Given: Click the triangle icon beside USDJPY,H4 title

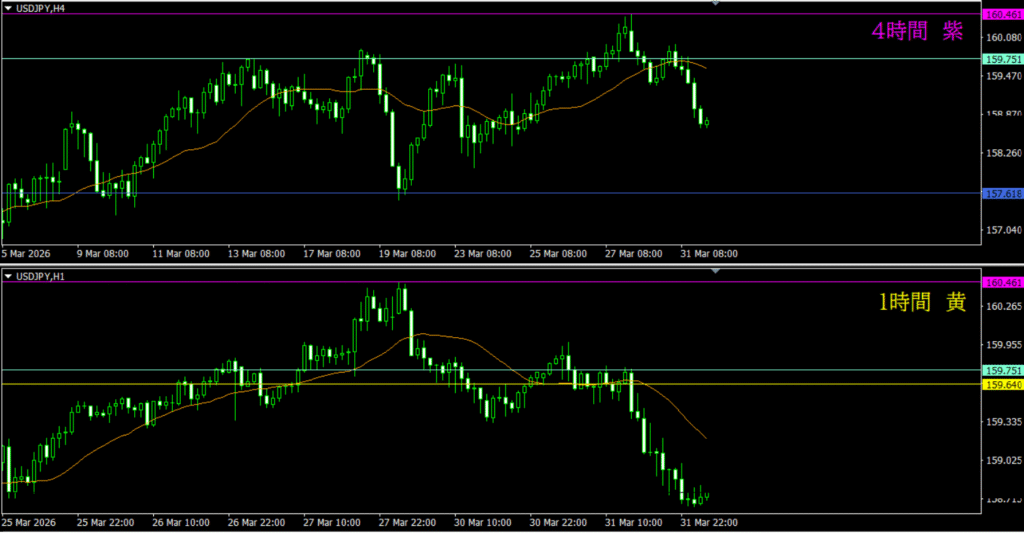Looking at the screenshot, I should point(8,7).
